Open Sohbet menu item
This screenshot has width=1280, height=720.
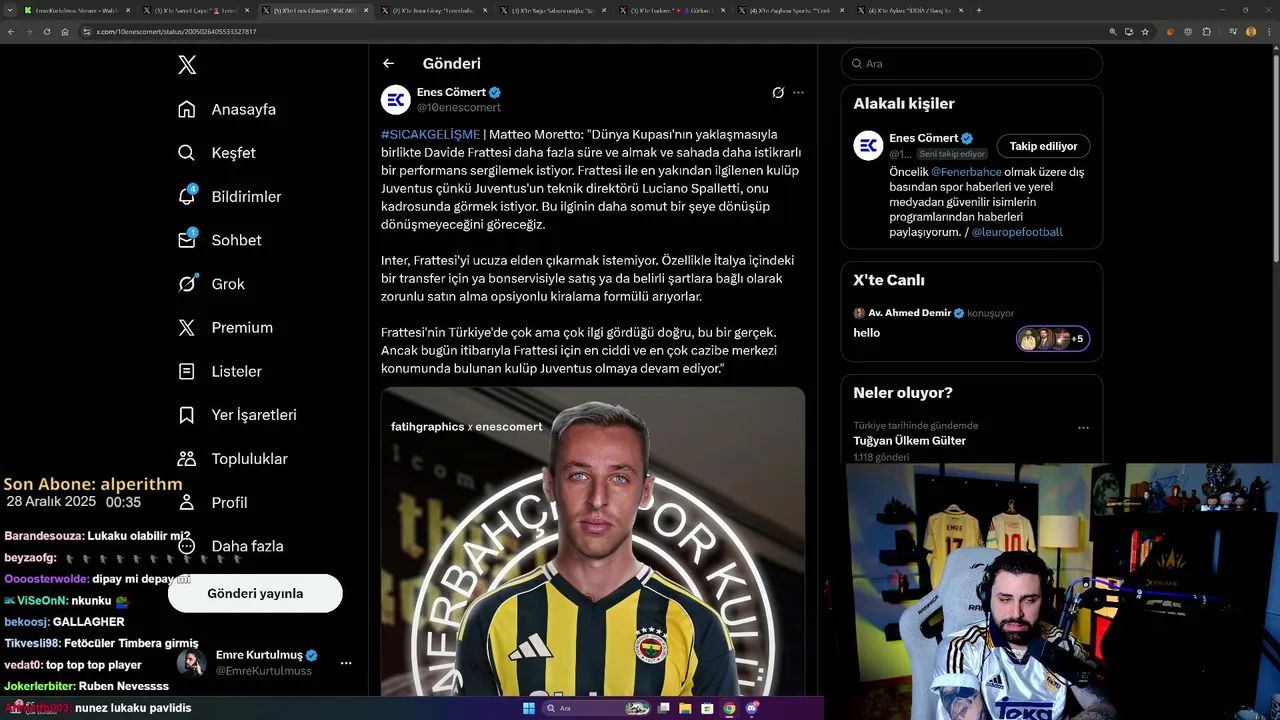(236, 240)
